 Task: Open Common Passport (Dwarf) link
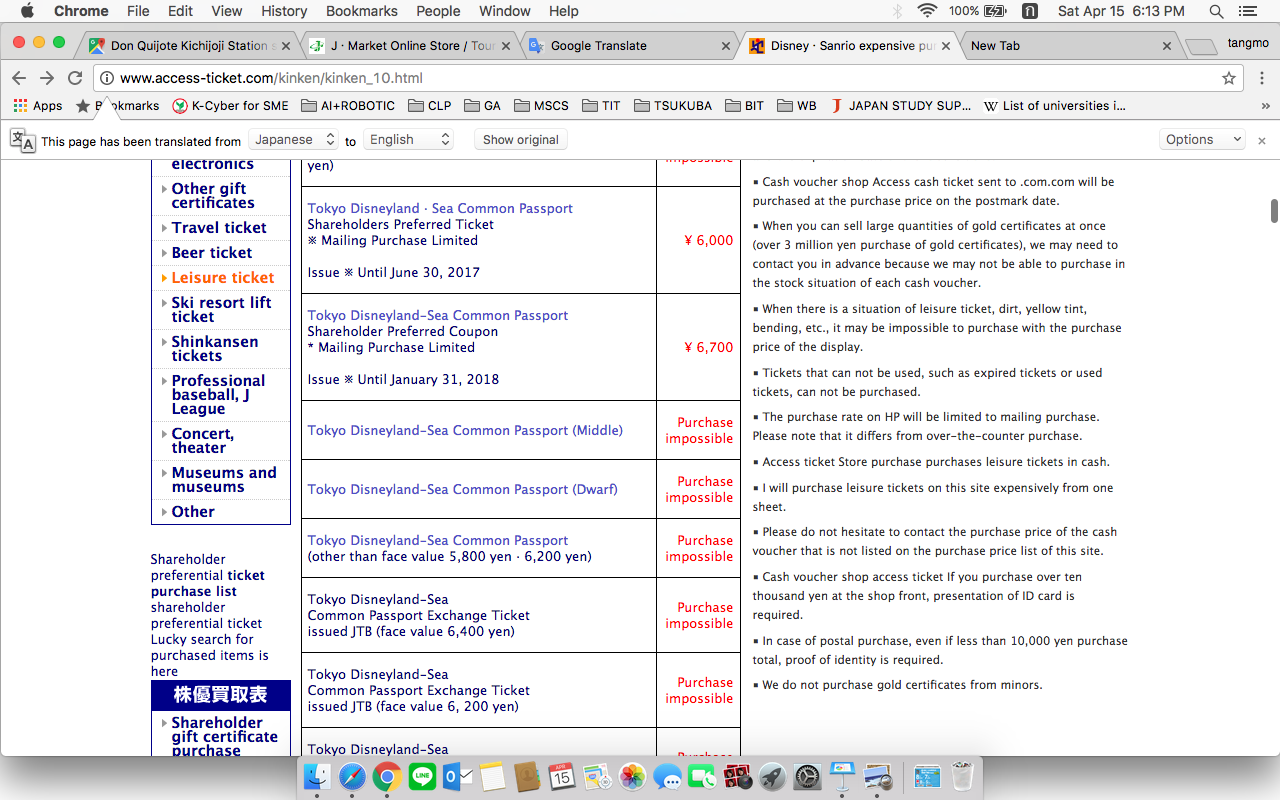tap(462, 489)
